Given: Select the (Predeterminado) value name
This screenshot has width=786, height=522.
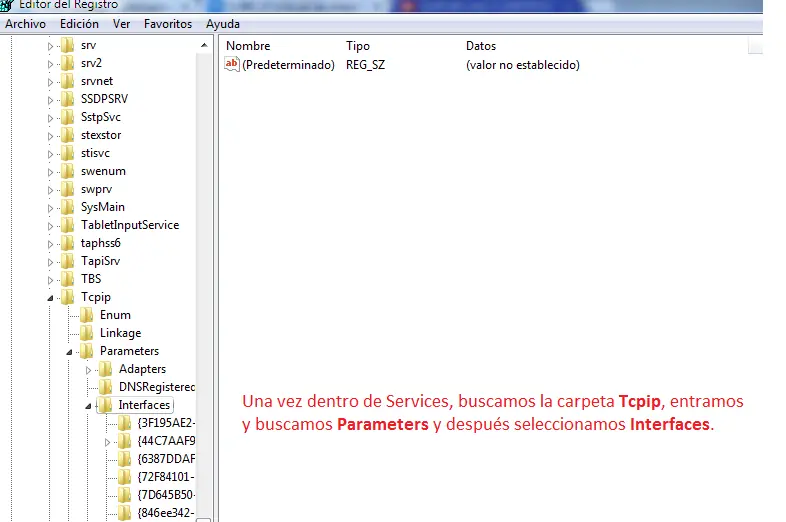Looking at the screenshot, I should pyautogui.click(x=288, y=65).
